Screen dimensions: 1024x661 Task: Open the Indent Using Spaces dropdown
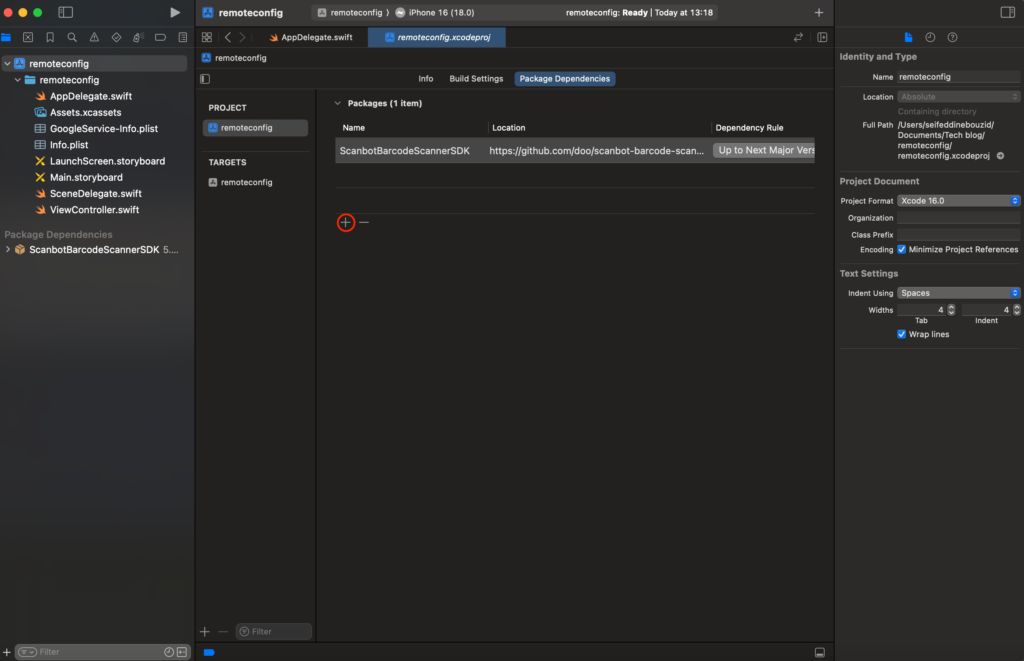(957, 292)
